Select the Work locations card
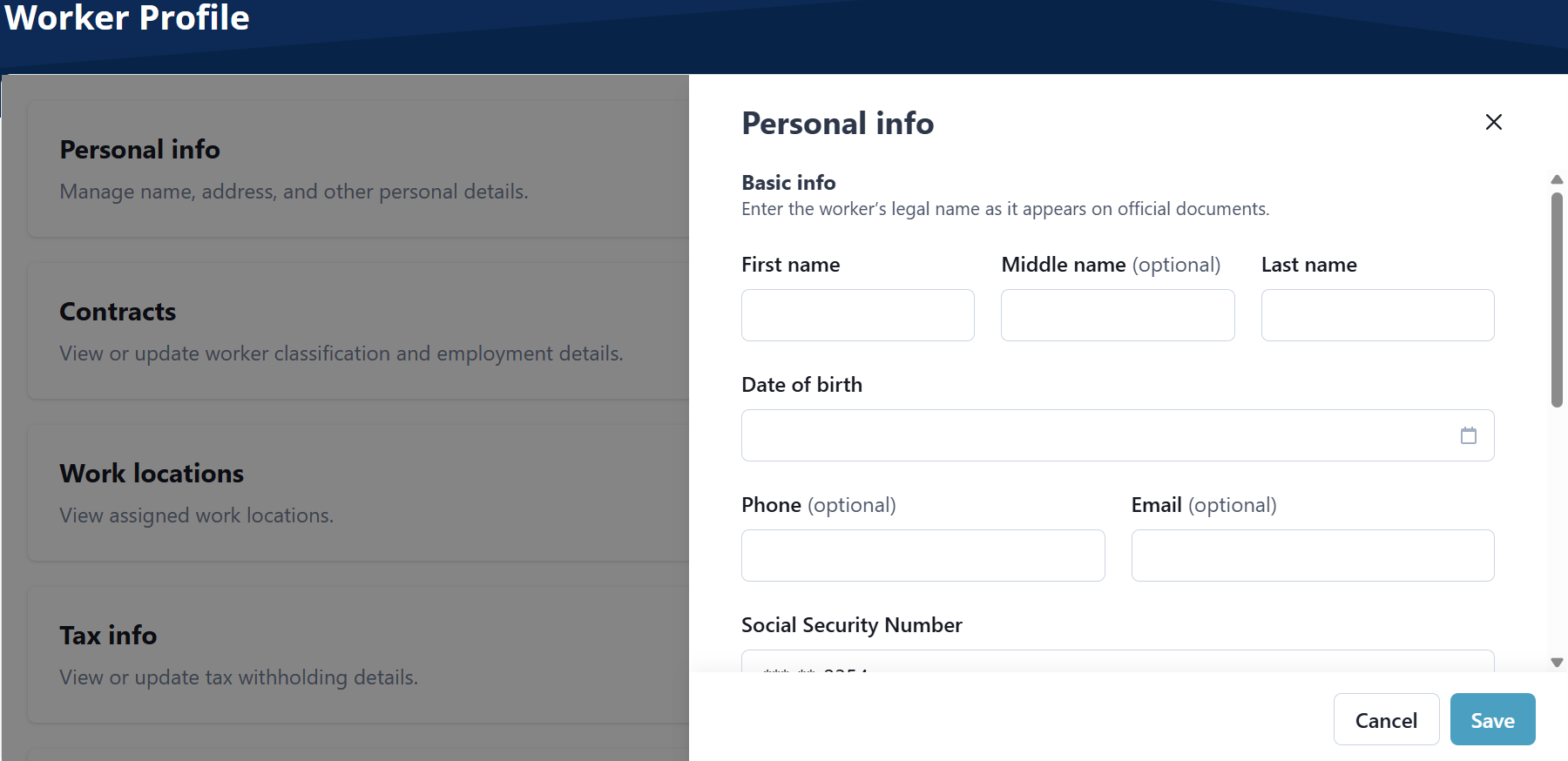This screenshot has height=761, width=1568. [357, 493]
